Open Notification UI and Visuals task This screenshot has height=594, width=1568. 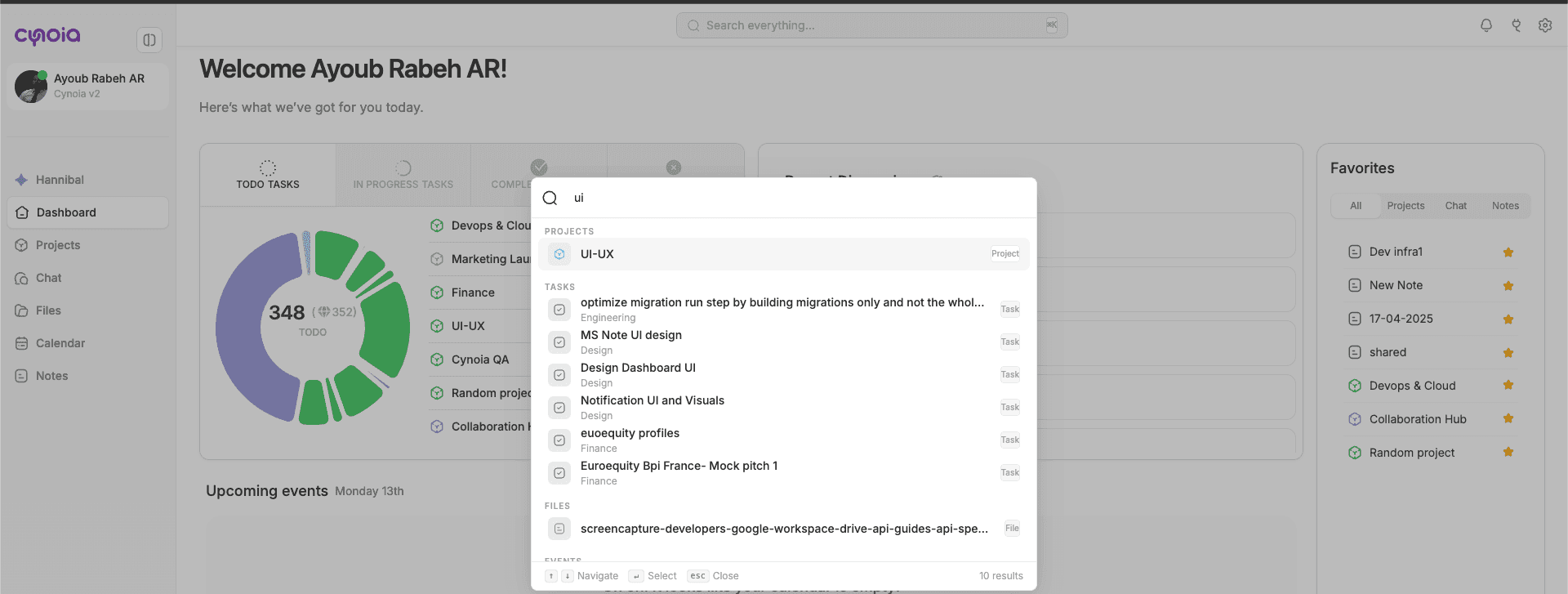[784, 408]
